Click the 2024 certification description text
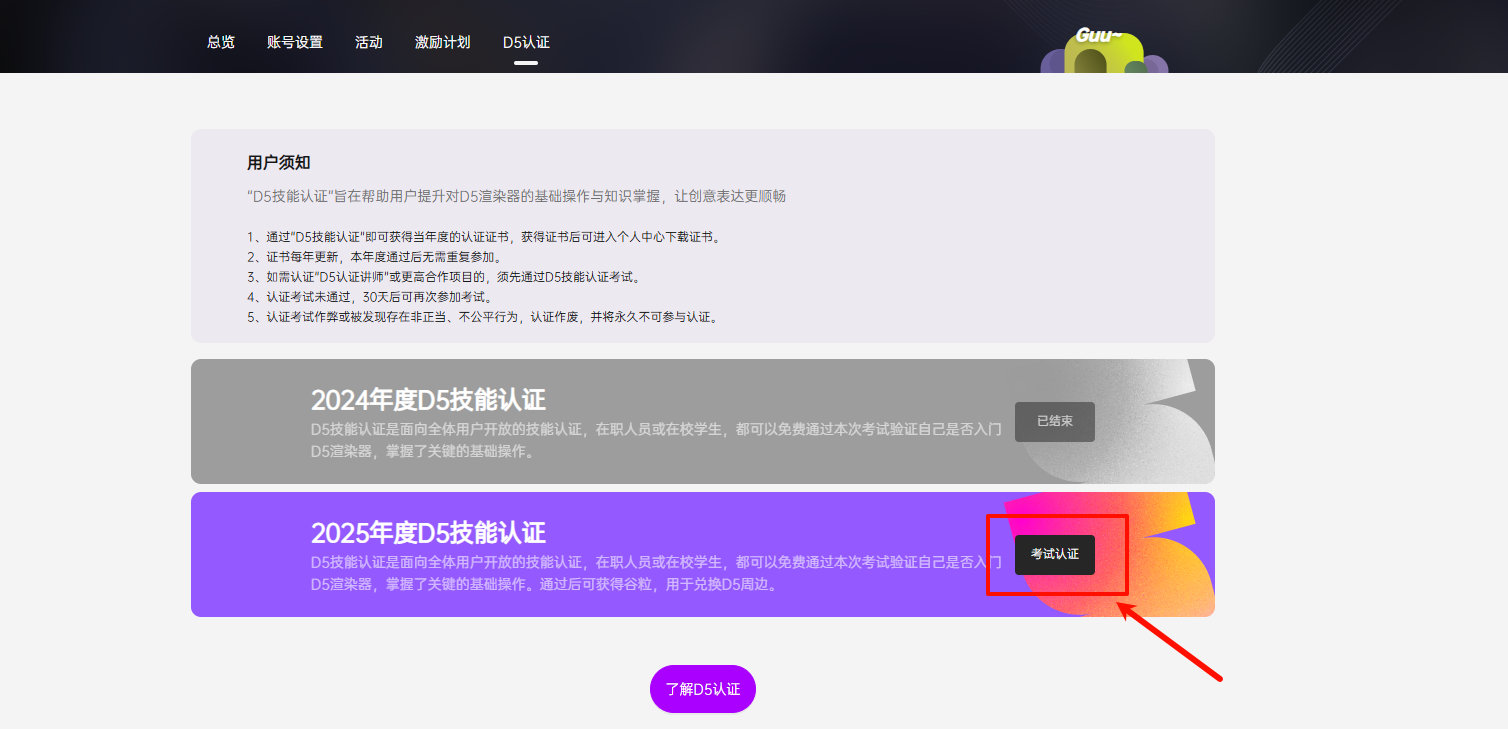This screenshot has height=729, width=1508. (x=655, y=441)
